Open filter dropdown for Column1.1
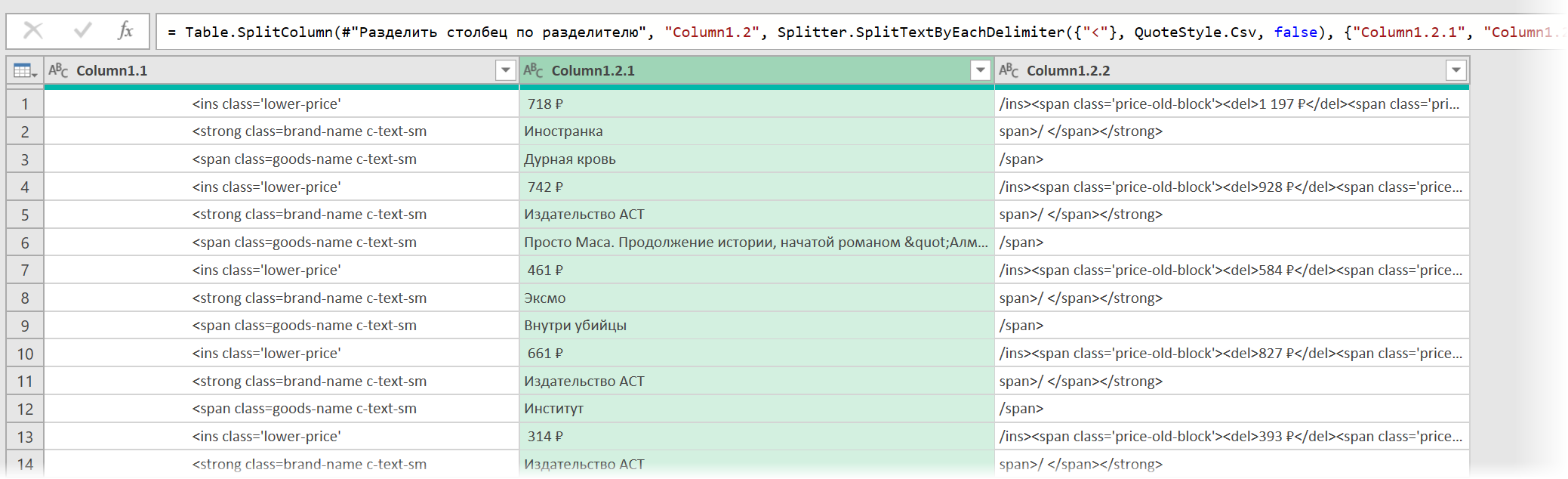 [506, 71]
